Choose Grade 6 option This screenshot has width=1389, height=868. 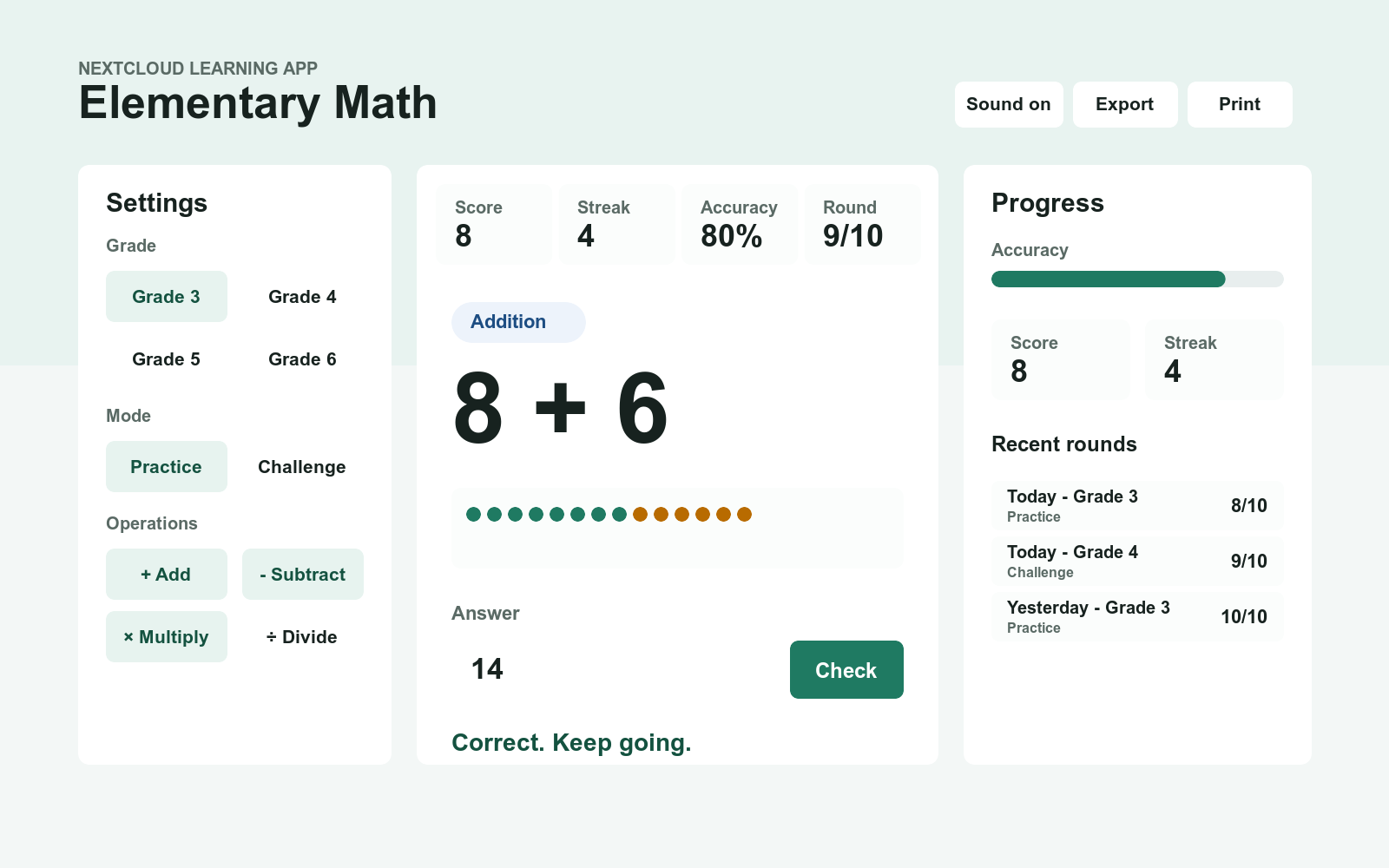click(302, 359)
